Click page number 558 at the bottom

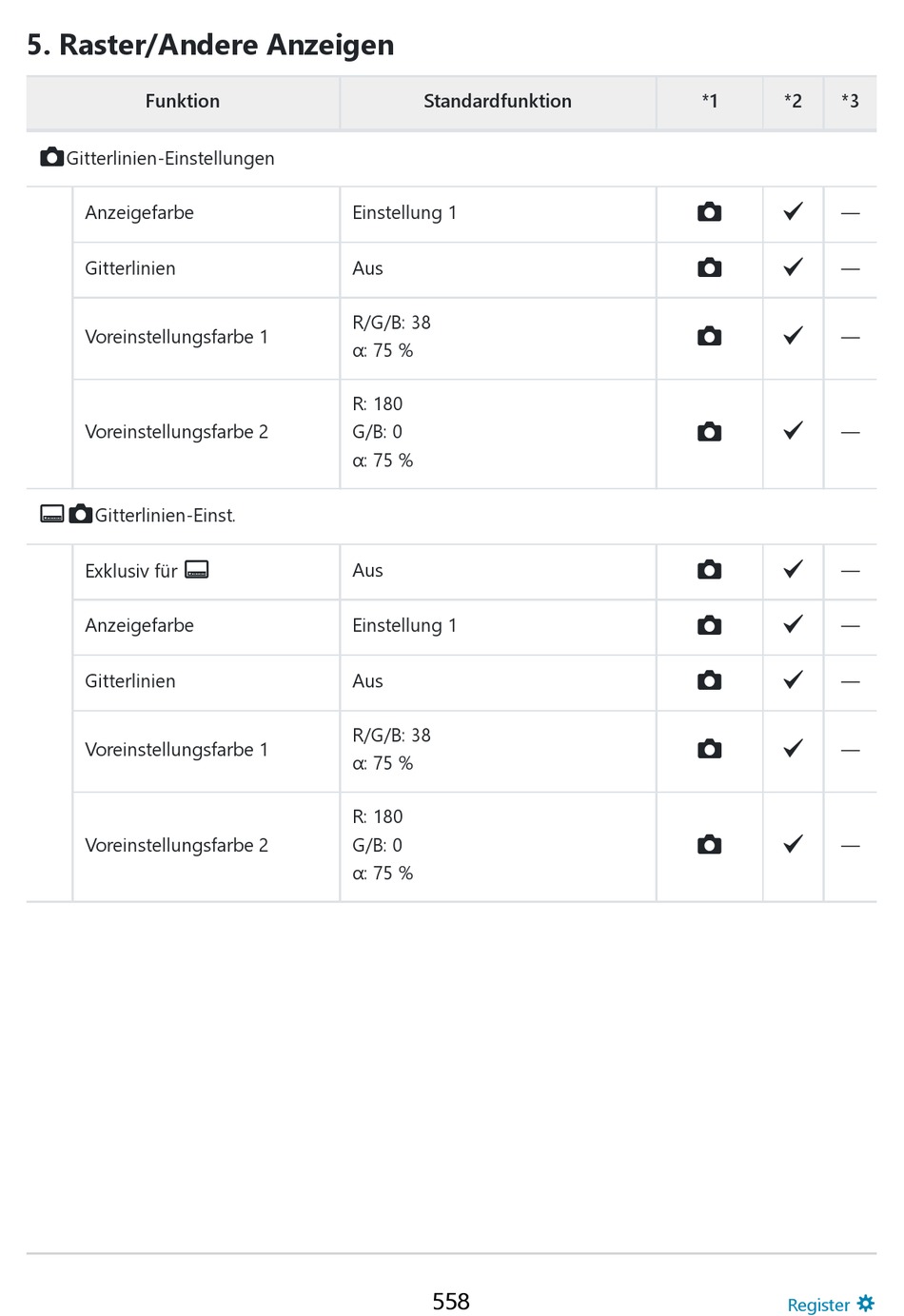point(451,1301)
